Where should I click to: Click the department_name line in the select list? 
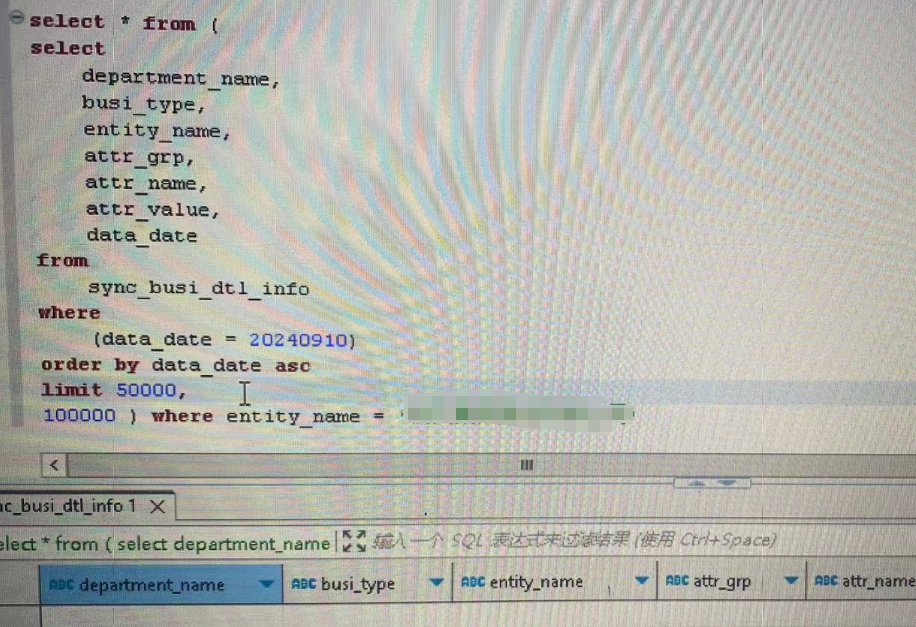click(x=181, y=78)
